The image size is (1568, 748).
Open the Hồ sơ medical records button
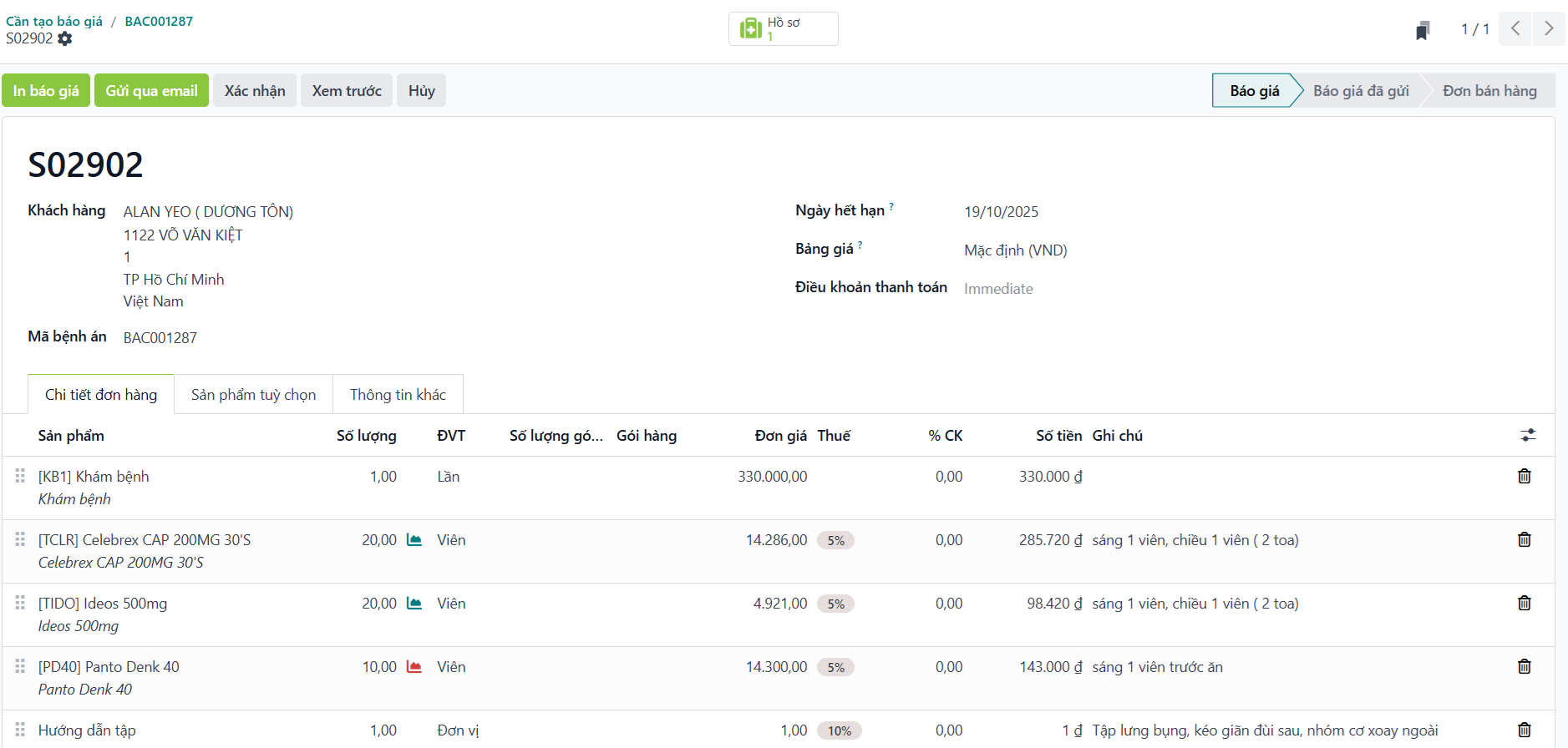tap(783, 29)
